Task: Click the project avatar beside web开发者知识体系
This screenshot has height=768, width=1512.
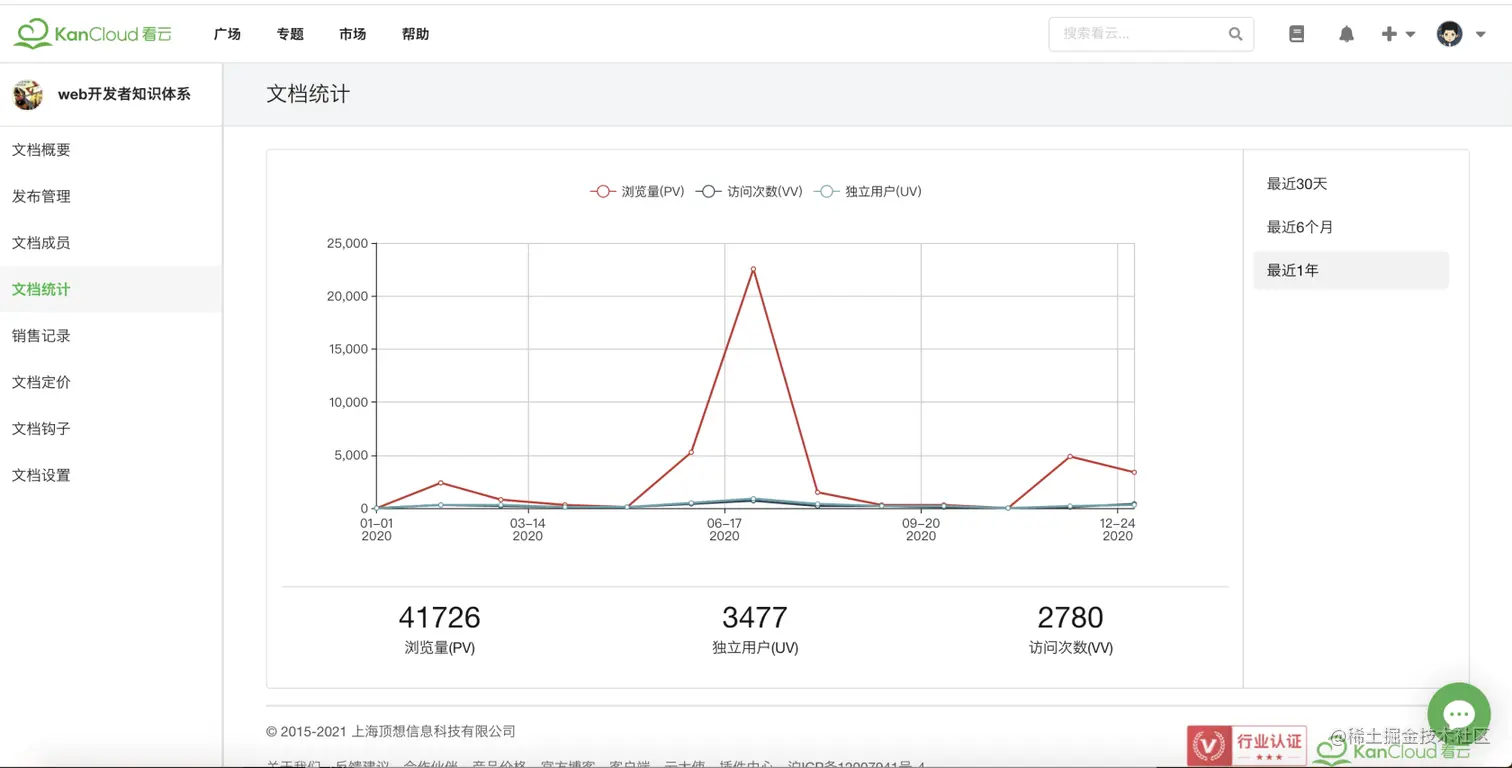Action: pos(28,95)
